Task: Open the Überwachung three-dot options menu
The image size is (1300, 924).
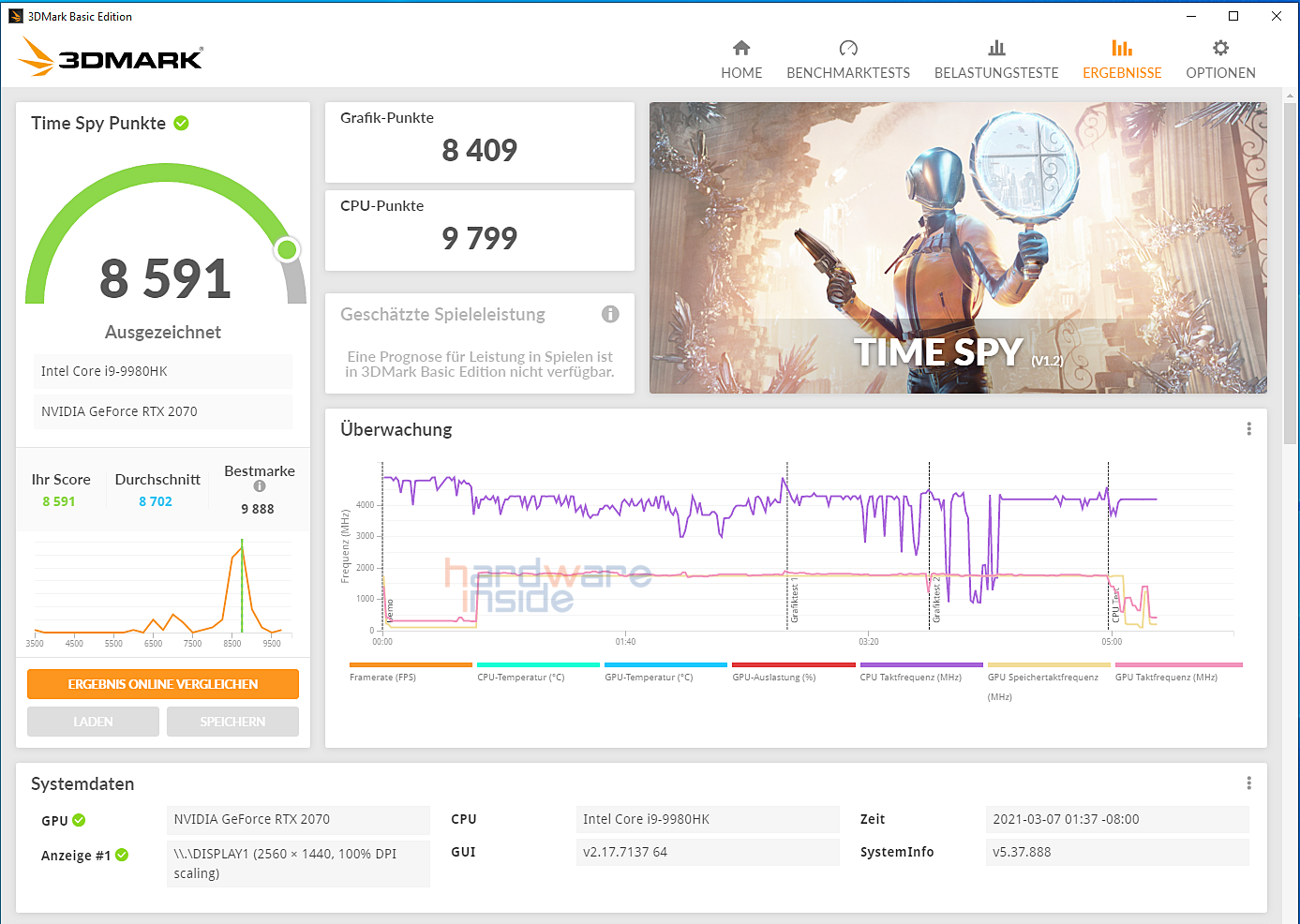Action: point(1248,428)
